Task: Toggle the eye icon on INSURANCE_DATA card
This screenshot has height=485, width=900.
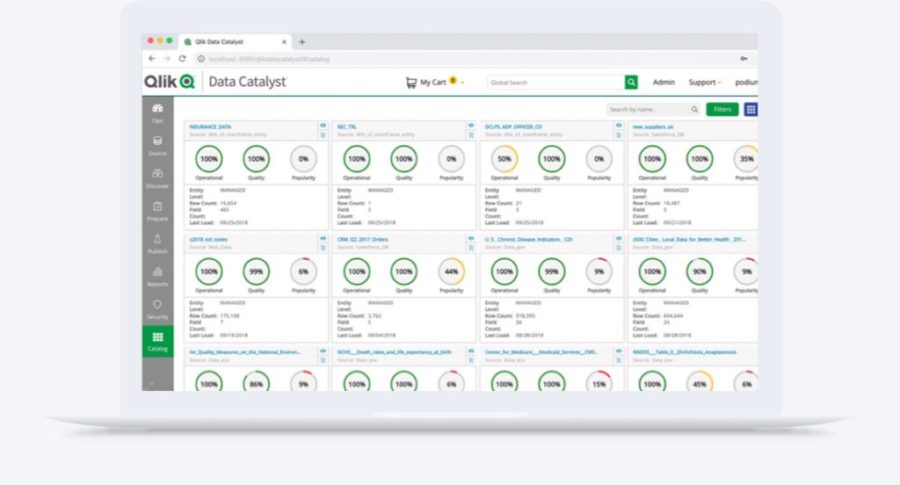Action: coord(323,125)
